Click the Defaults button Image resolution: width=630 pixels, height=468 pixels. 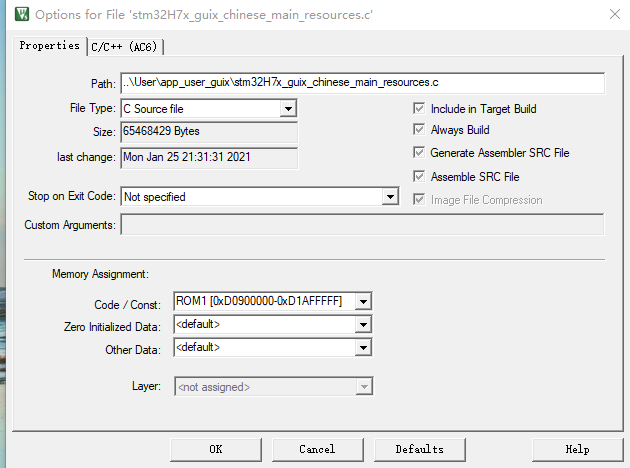pos(419,450)
